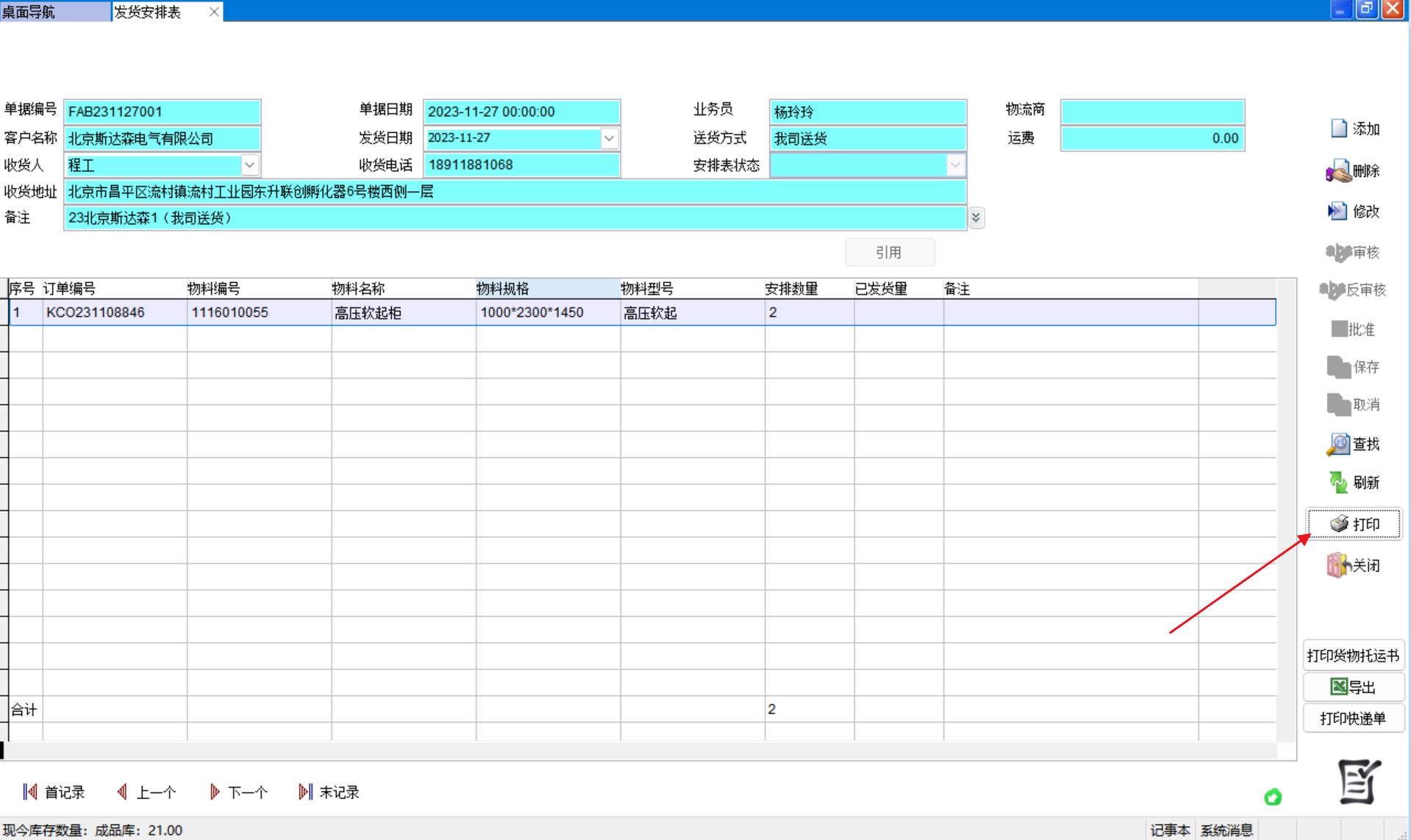The height and width of the screenshot is (840, 1411).
Task: Click the 删除 (Delete) icon button
Action: point(1339,171)
